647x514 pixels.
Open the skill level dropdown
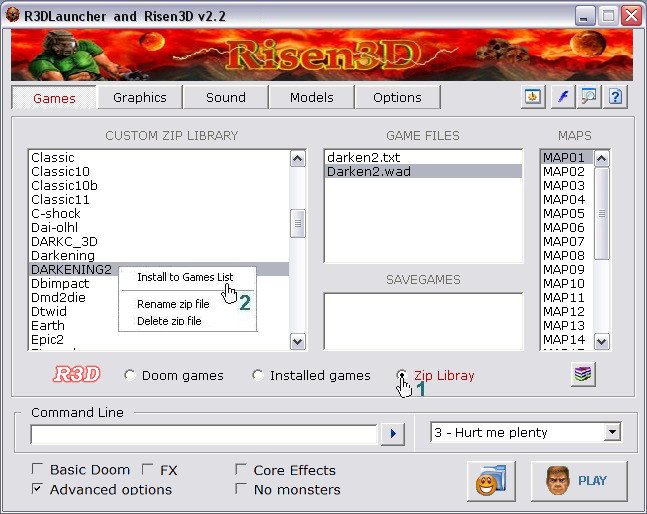[613, 432]
